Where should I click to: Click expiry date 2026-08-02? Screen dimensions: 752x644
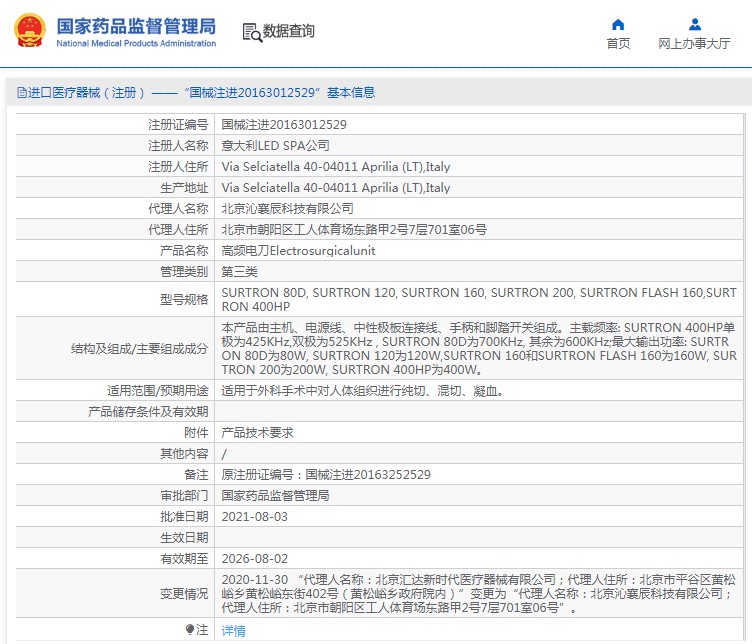pos(255,559)
